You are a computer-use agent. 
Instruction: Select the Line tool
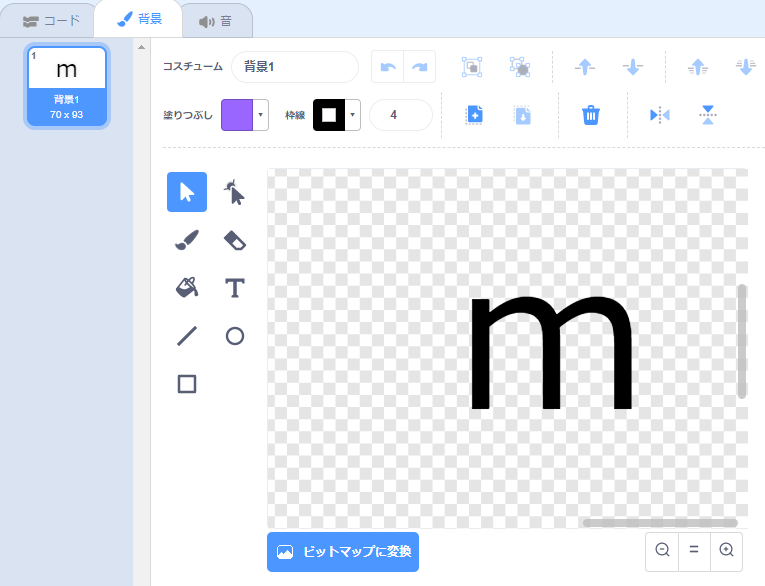coord(187,336)
